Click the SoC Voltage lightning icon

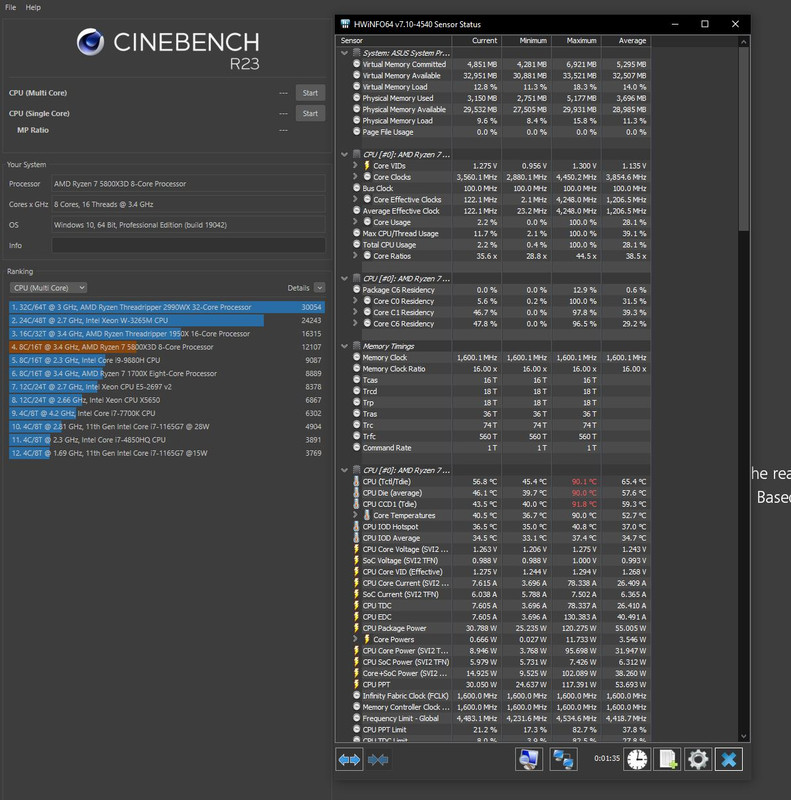356,560
